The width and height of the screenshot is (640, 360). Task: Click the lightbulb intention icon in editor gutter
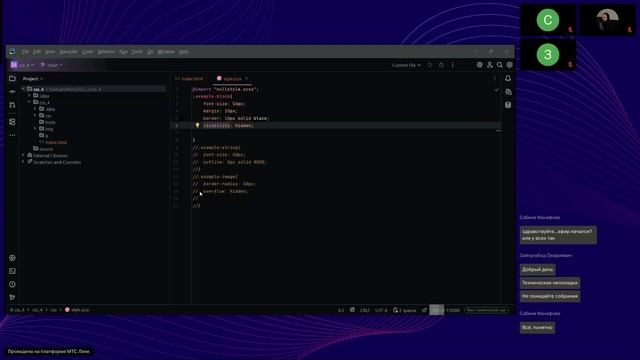tap(198, 125)
